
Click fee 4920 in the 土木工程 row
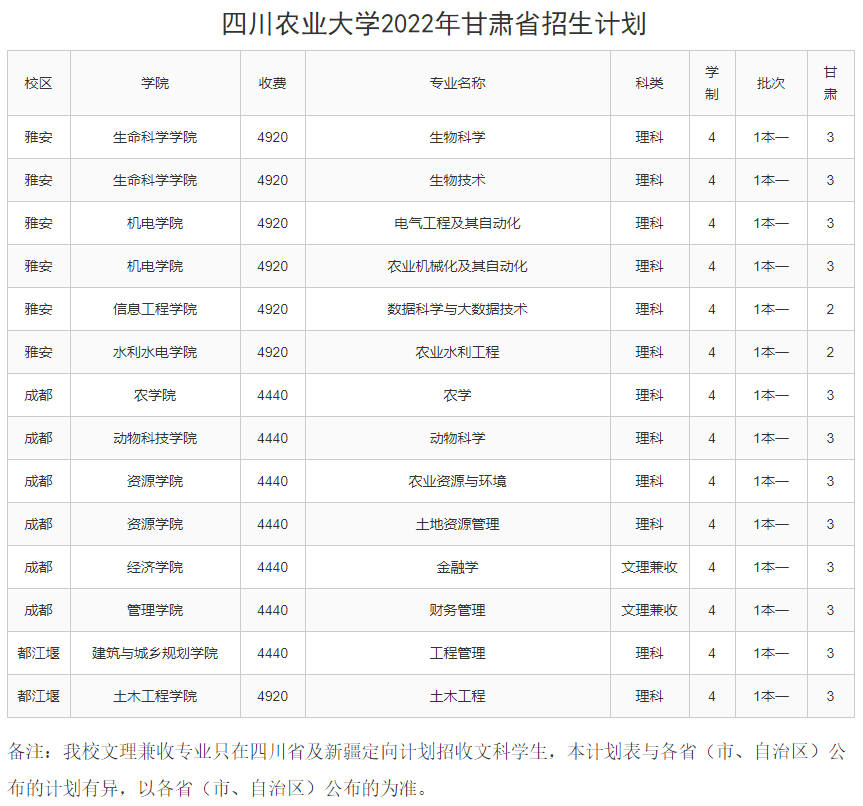point(272,696)
